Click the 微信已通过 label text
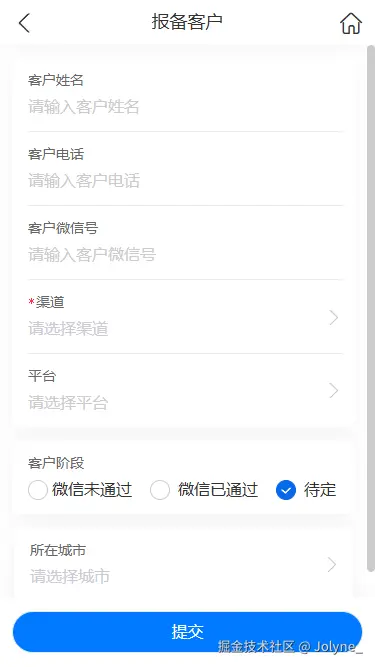Viewport: 375px width, 667px height. coord(218,490)
